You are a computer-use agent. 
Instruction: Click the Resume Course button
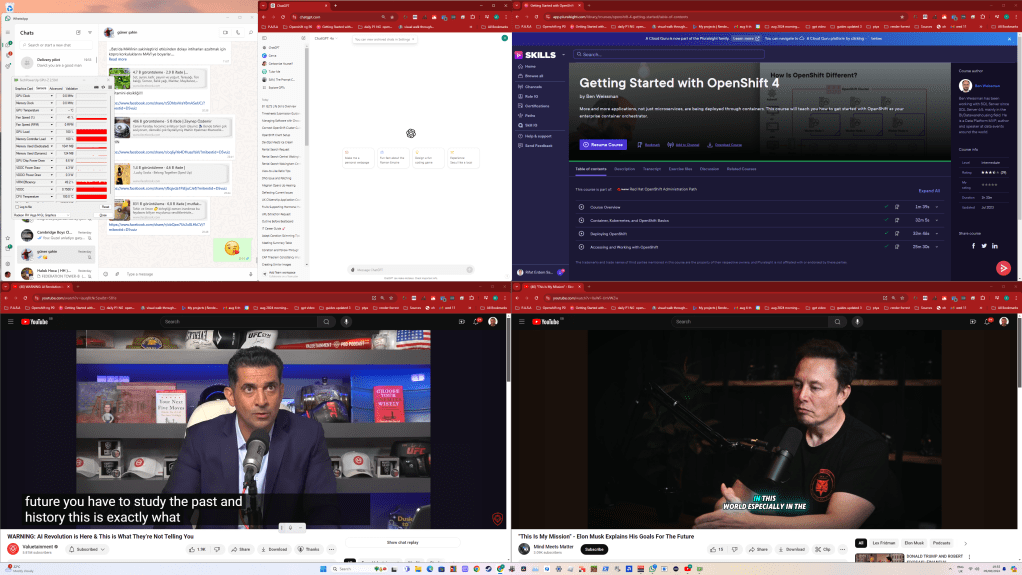603,145
